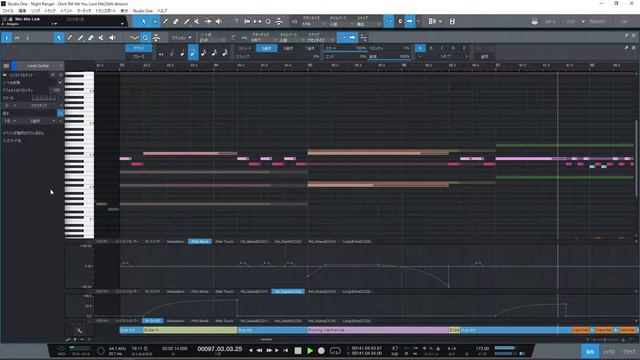Open the ブラウズ view at bottom-right

(629, 351)
